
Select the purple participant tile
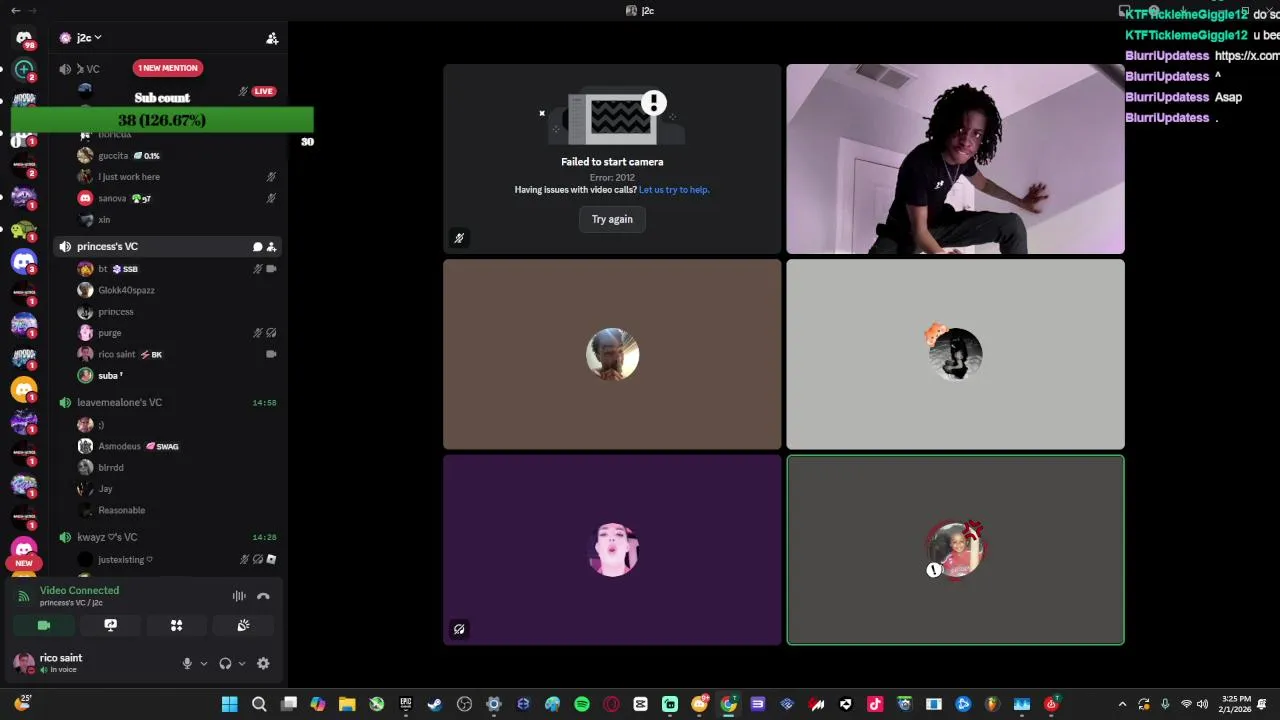click(612, 550)
